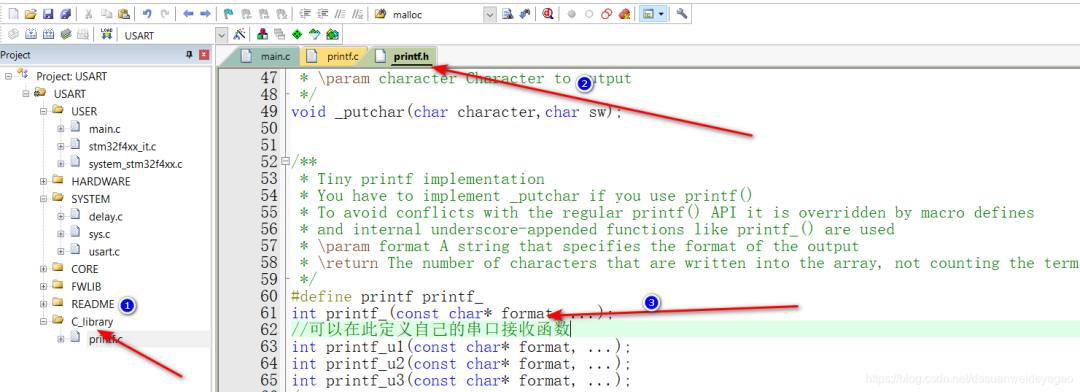Select the README group folder
1080x392 pixels.
(92, 304)
